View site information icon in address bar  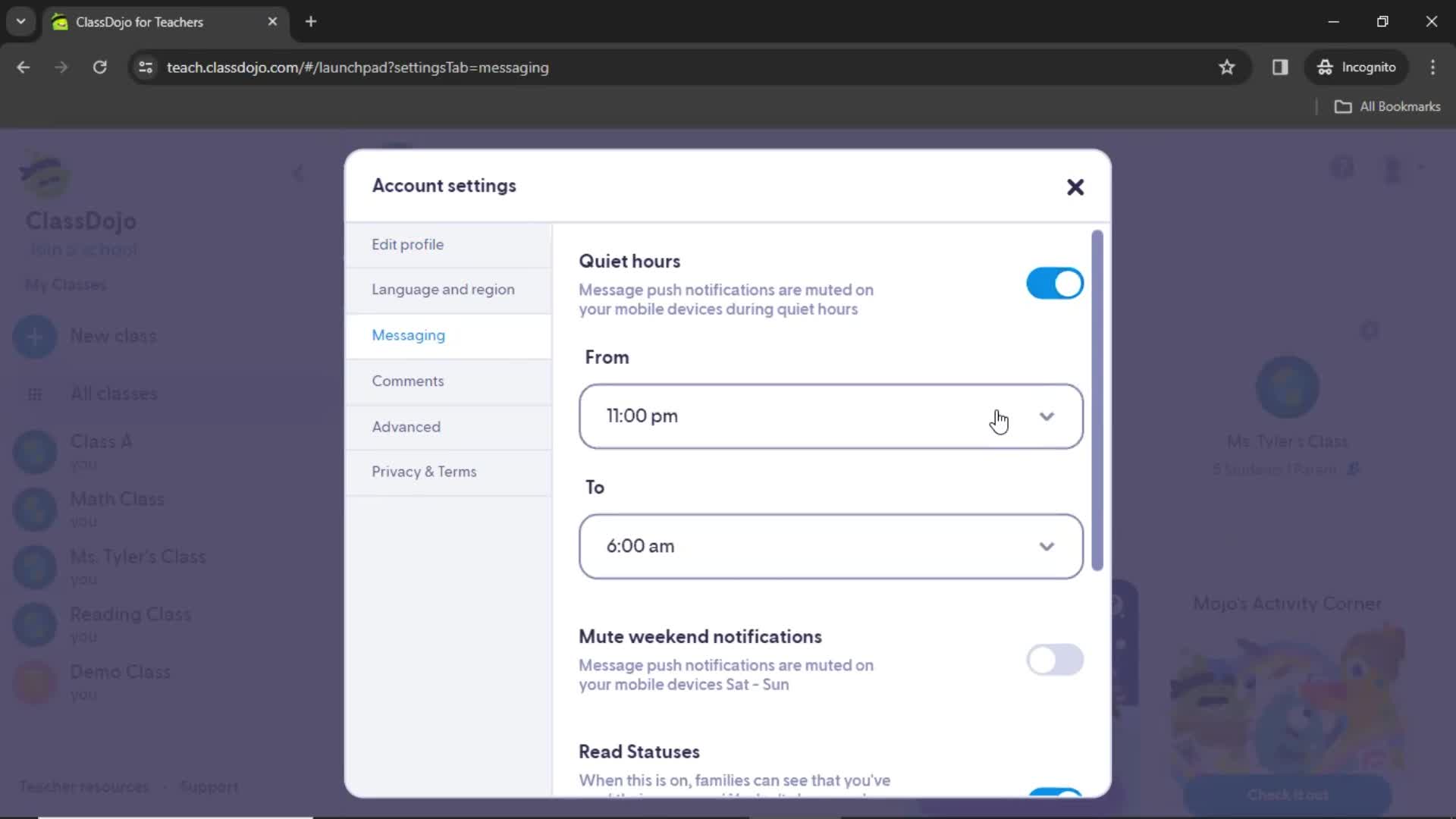click(x=146, y=67)
